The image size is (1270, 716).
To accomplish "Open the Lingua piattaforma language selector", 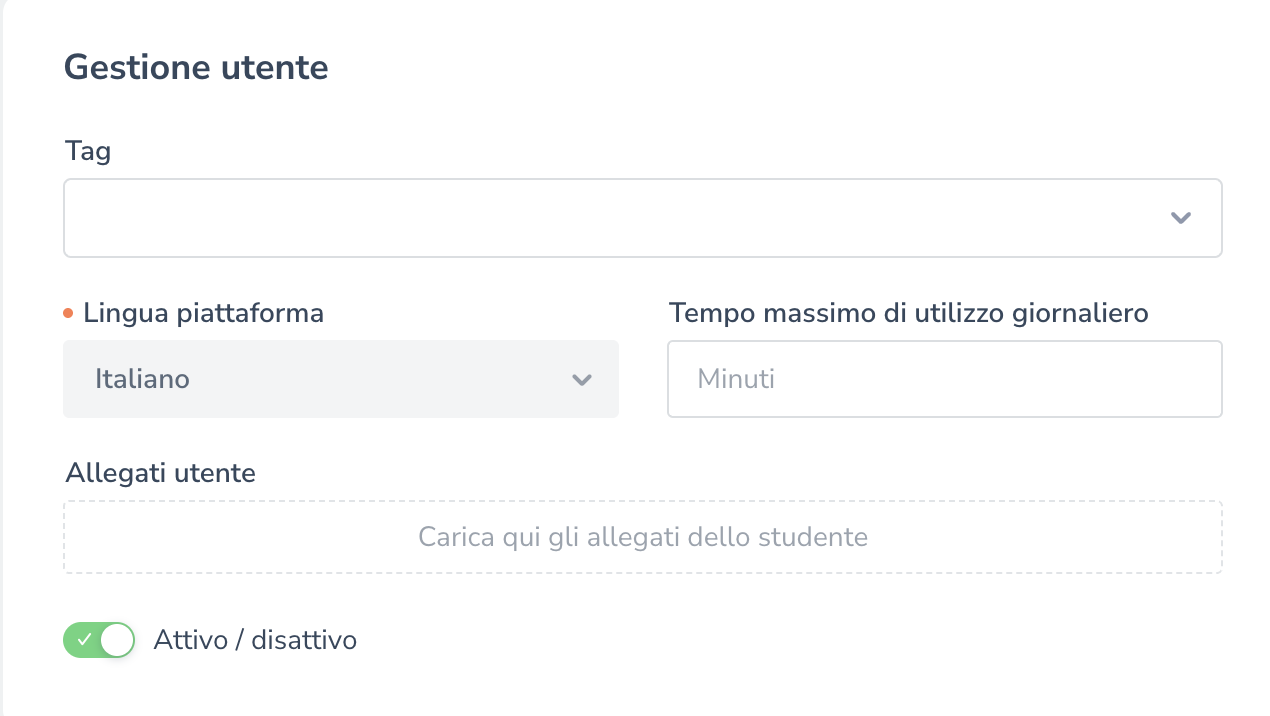I will [x=340, y=379].
